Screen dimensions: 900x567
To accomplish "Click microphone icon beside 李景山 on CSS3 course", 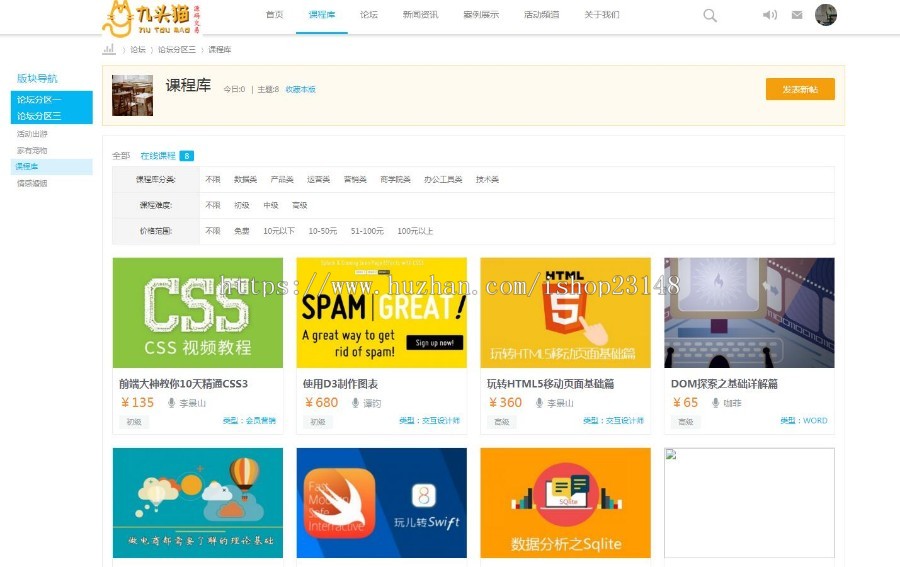I will (x=171, y=403).
